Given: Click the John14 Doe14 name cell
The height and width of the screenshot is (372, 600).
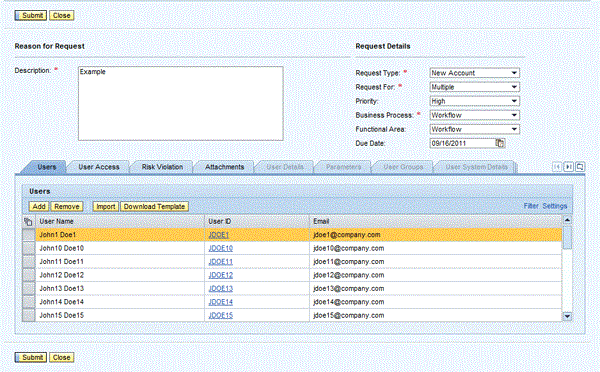Looking at the screenshot, I should (x=120, y=302).
